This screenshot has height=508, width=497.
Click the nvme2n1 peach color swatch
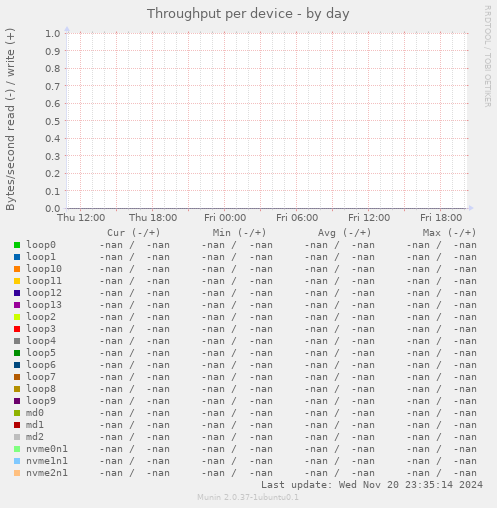point(17,473)
